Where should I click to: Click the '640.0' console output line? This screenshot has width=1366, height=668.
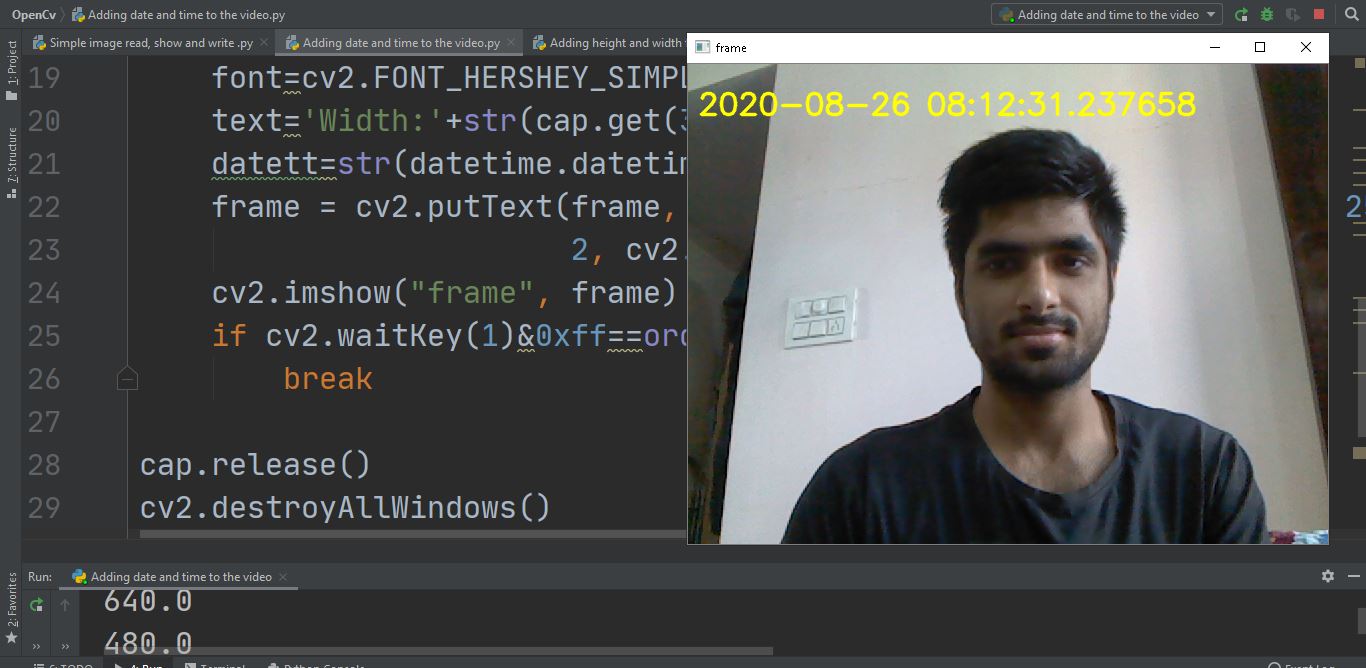148,601
